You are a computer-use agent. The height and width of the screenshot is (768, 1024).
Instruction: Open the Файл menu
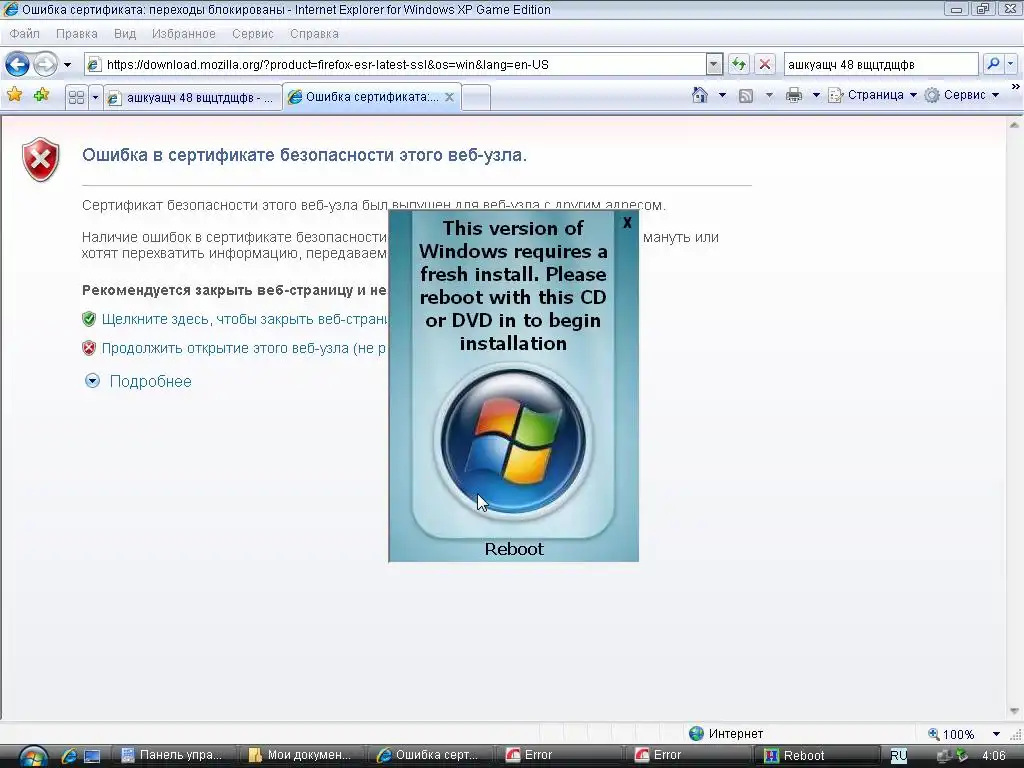tap(25, 33)
